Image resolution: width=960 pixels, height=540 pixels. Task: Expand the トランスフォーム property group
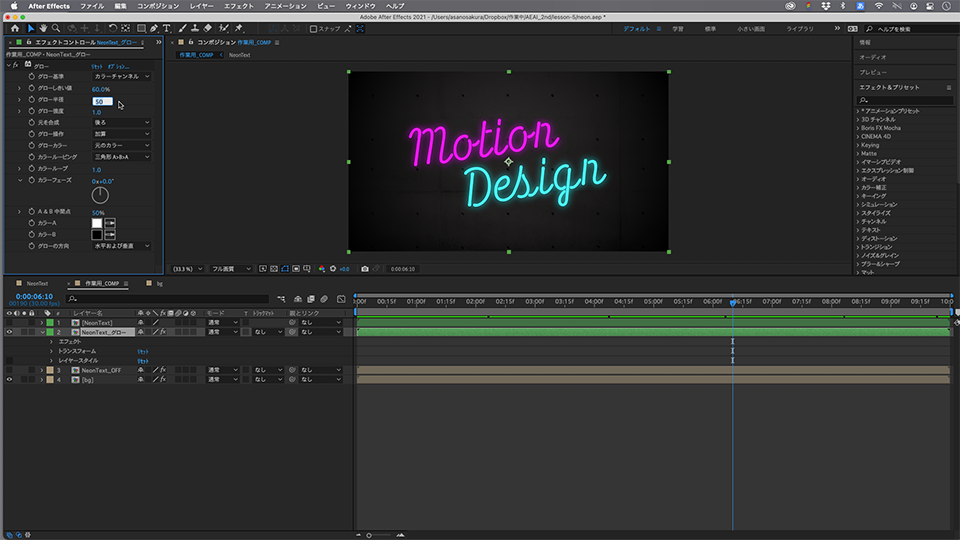52,351
